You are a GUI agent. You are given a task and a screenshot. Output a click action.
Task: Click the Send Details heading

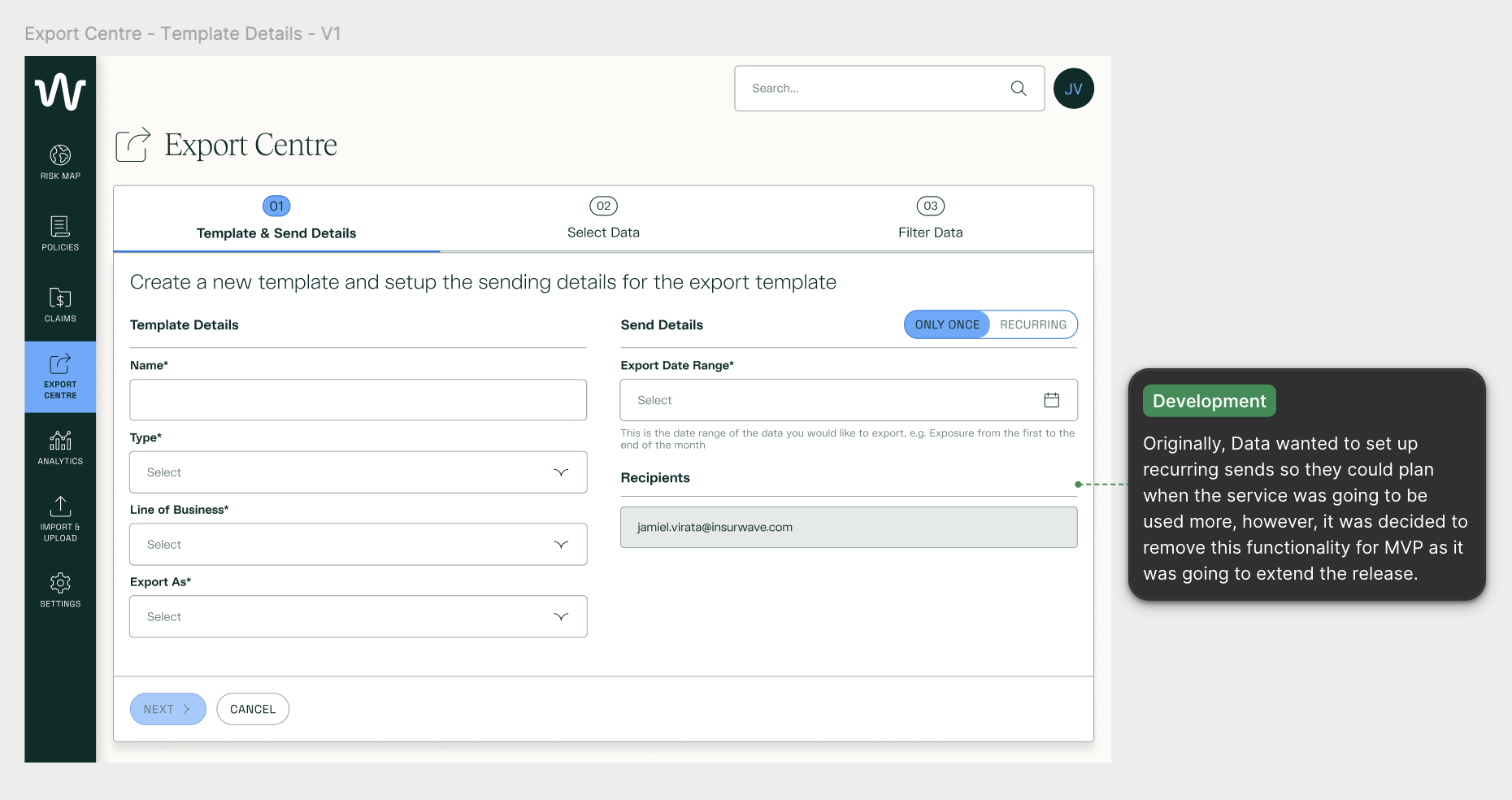click(662, 324)
